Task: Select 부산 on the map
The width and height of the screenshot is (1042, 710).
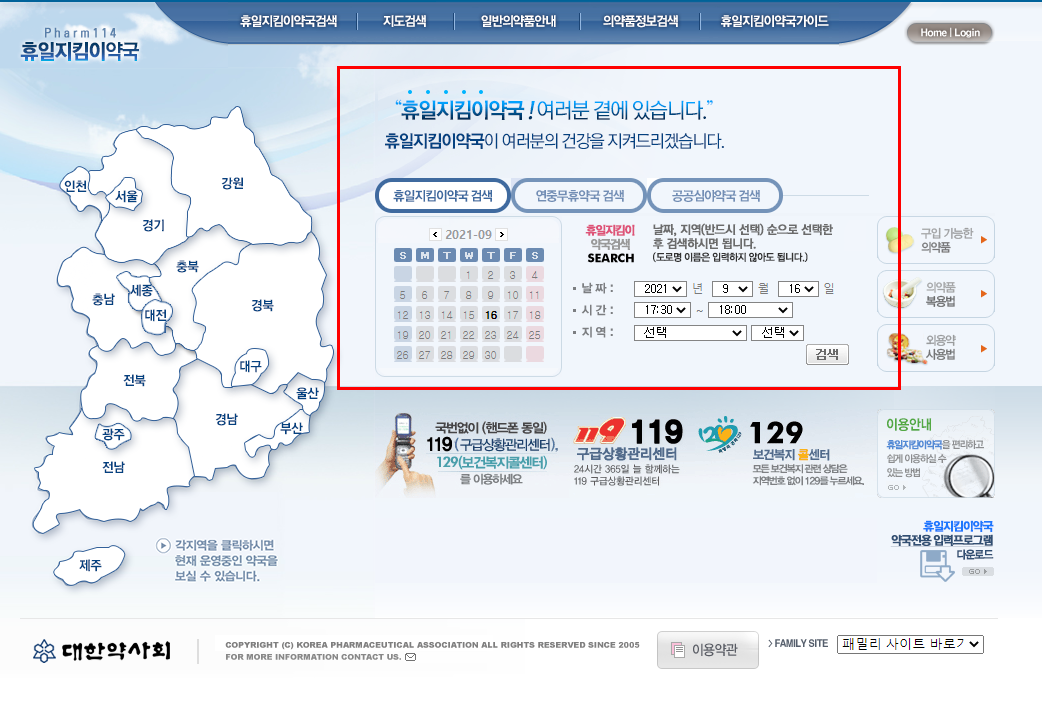Action: coord(291,427)
